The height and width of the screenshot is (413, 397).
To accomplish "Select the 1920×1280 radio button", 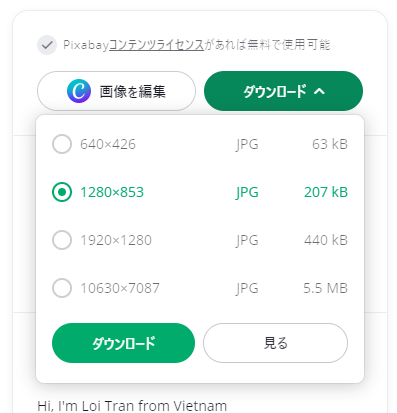I will pyautogui.click(x=62, y=240).
